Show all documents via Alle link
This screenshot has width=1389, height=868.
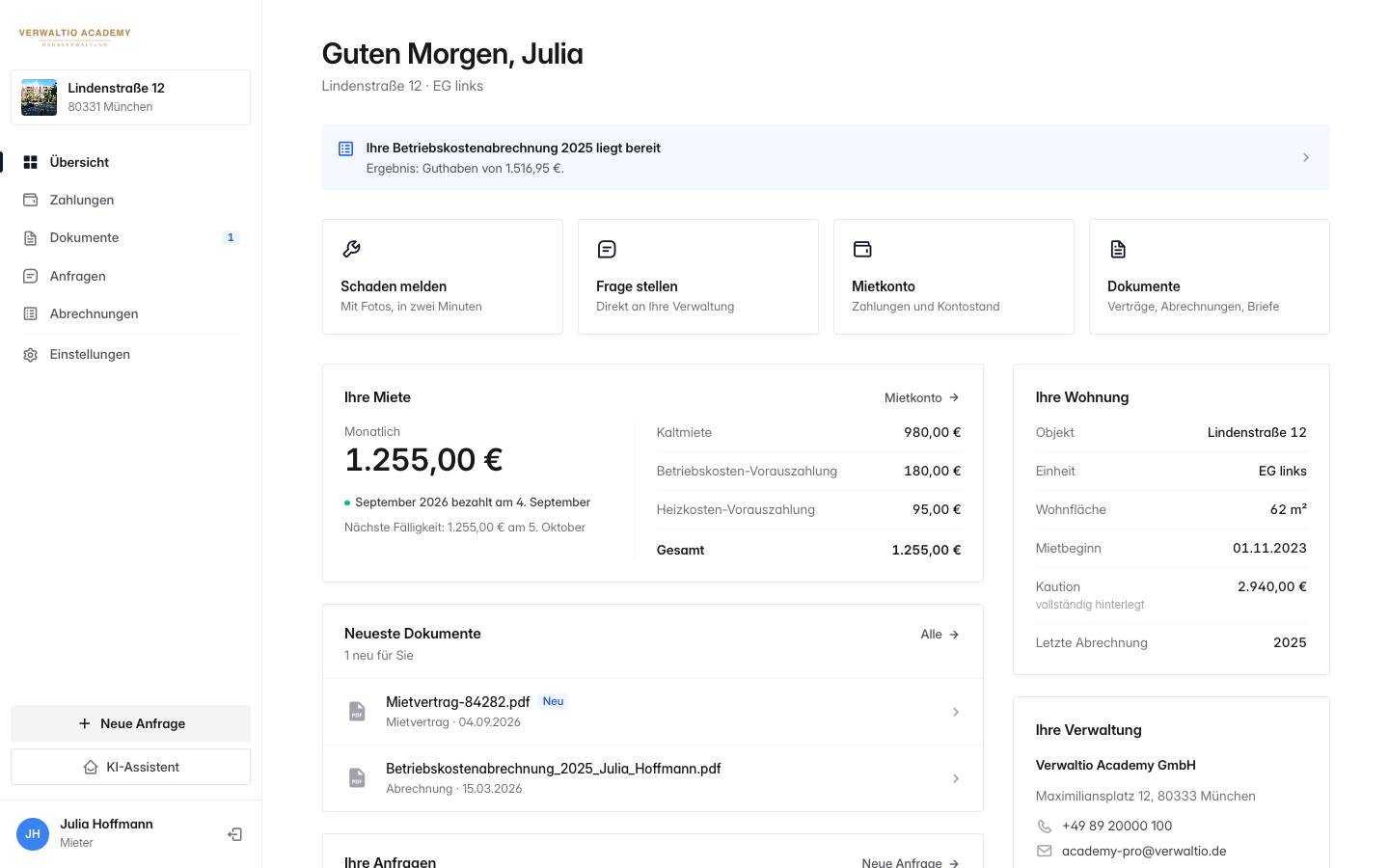tap(940, 635)
